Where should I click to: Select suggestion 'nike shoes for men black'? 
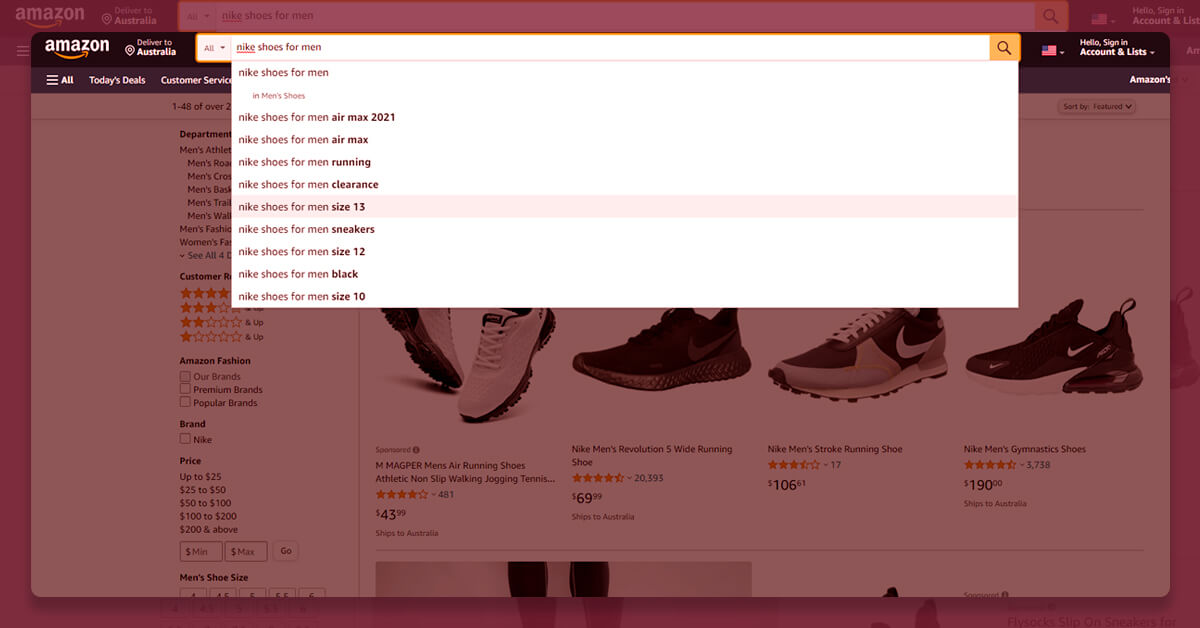pos(625,274)
